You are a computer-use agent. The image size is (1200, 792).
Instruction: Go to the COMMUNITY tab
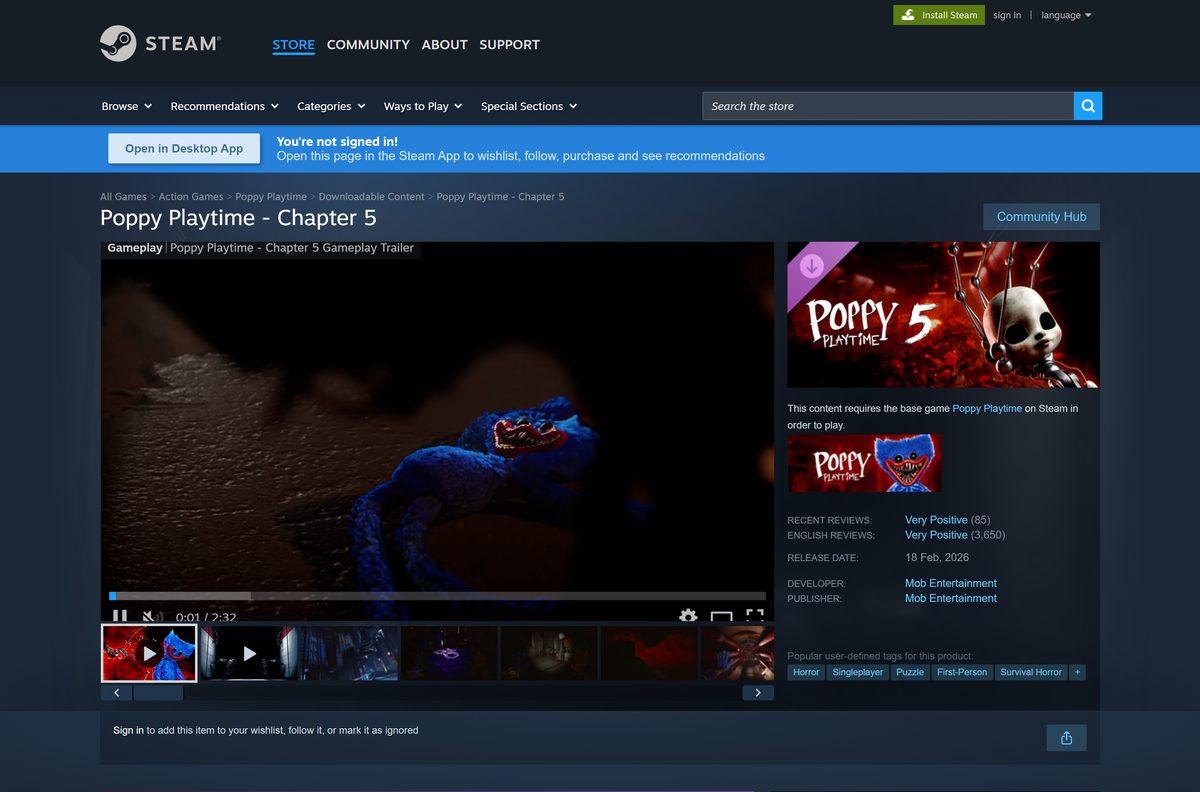pyautogui.click(x=368, y=44)
